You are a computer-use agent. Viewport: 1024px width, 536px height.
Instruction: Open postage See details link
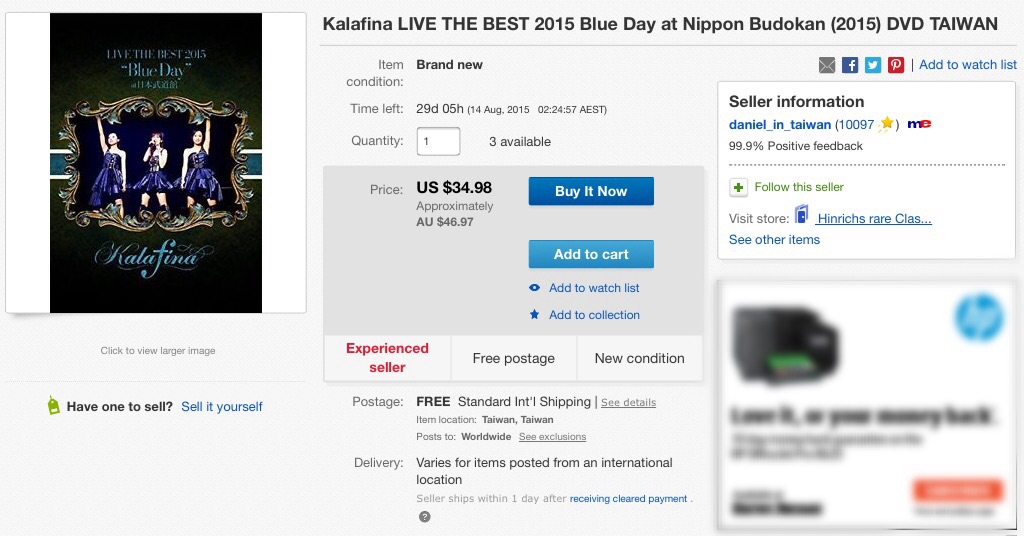point(628,403)
